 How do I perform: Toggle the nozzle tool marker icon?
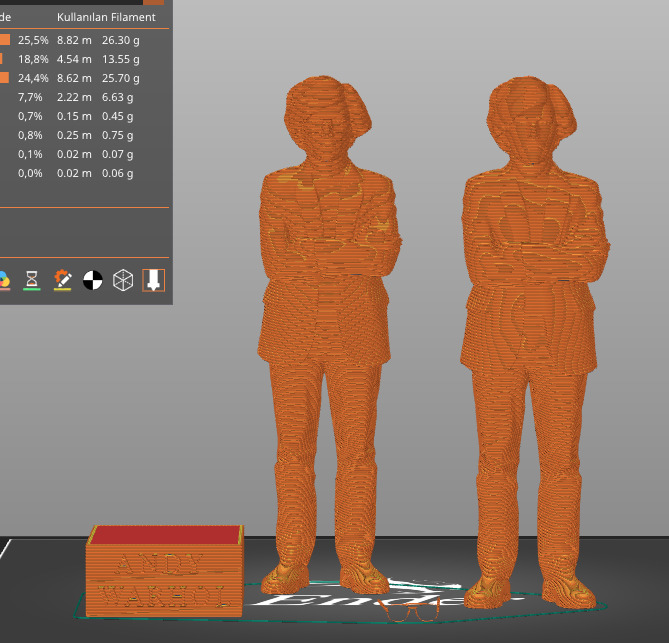pyautogui.click(x=154, y=280)
